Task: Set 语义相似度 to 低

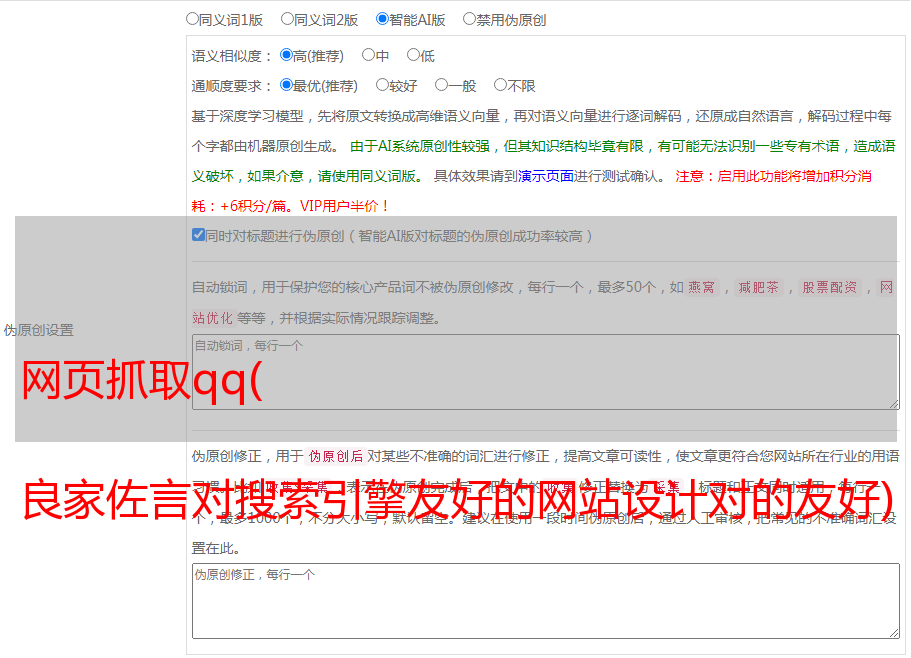Action: (413, 55)
